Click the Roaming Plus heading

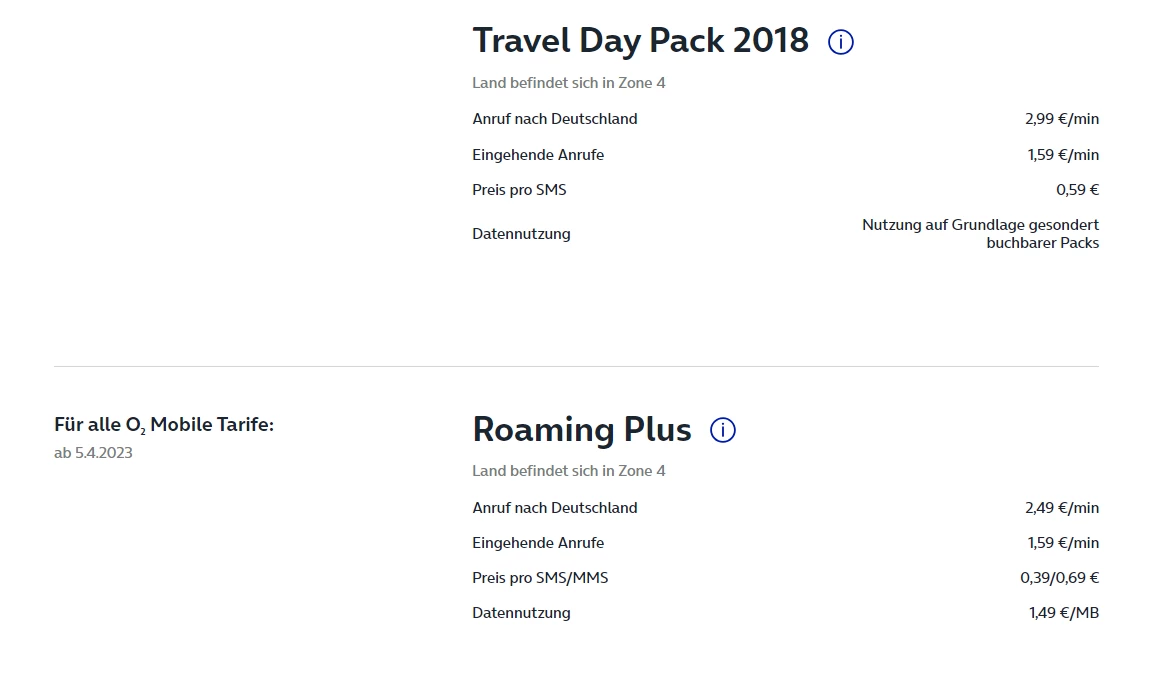pyautogui.click(x=581, y=429)
